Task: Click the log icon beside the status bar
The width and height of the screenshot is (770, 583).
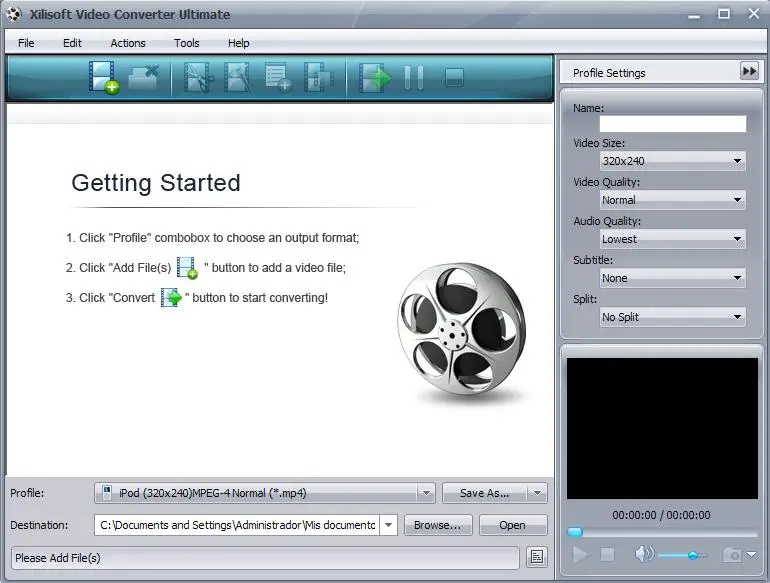Action: (x=537, y=557)
